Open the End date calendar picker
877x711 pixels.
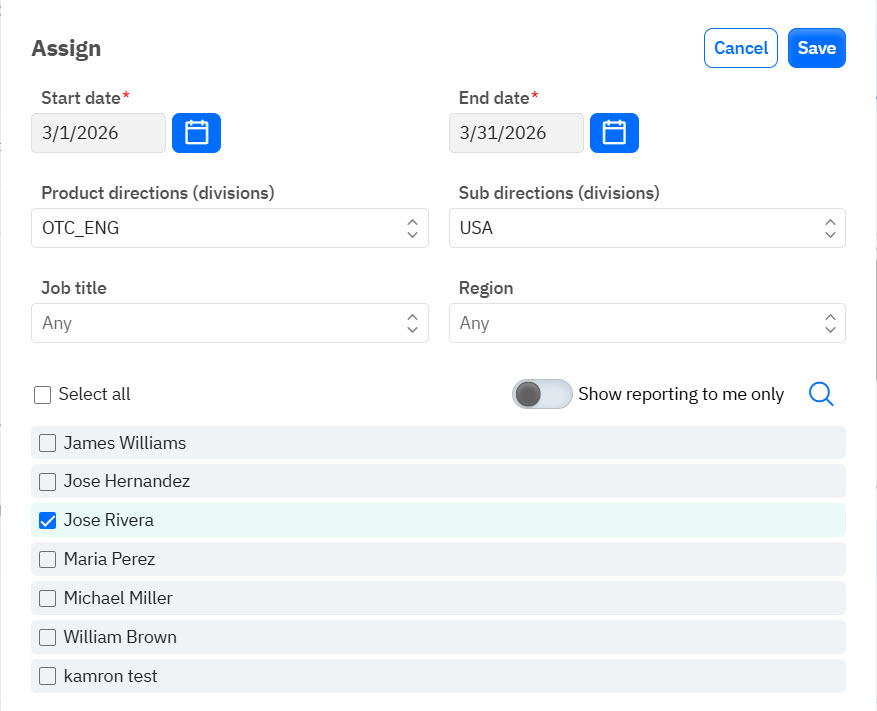click(614, 133)
